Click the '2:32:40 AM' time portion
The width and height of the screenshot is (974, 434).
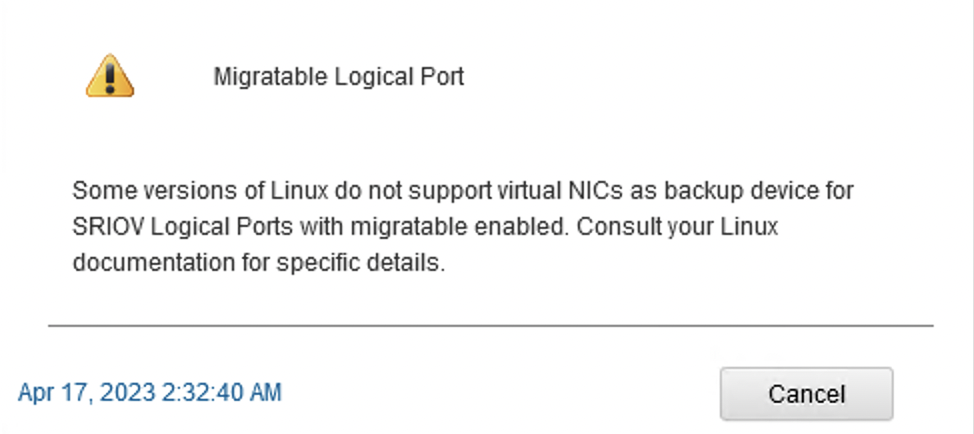[222, 393]
